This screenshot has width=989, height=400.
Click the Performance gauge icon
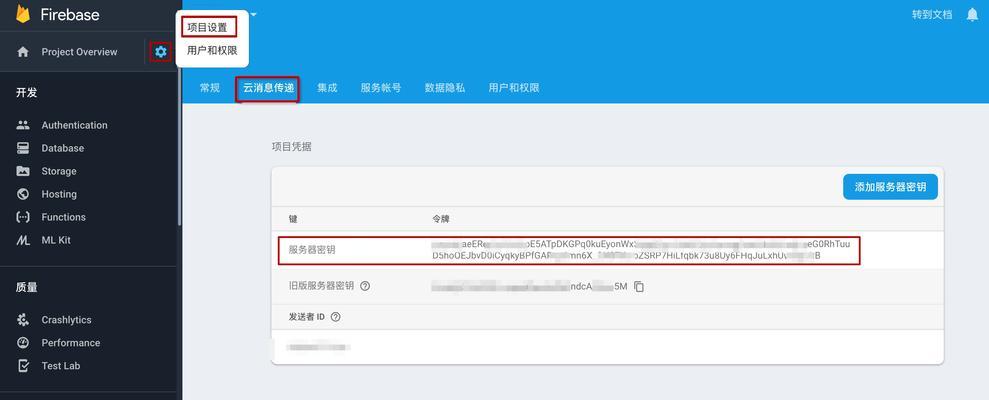click(23, 343)
